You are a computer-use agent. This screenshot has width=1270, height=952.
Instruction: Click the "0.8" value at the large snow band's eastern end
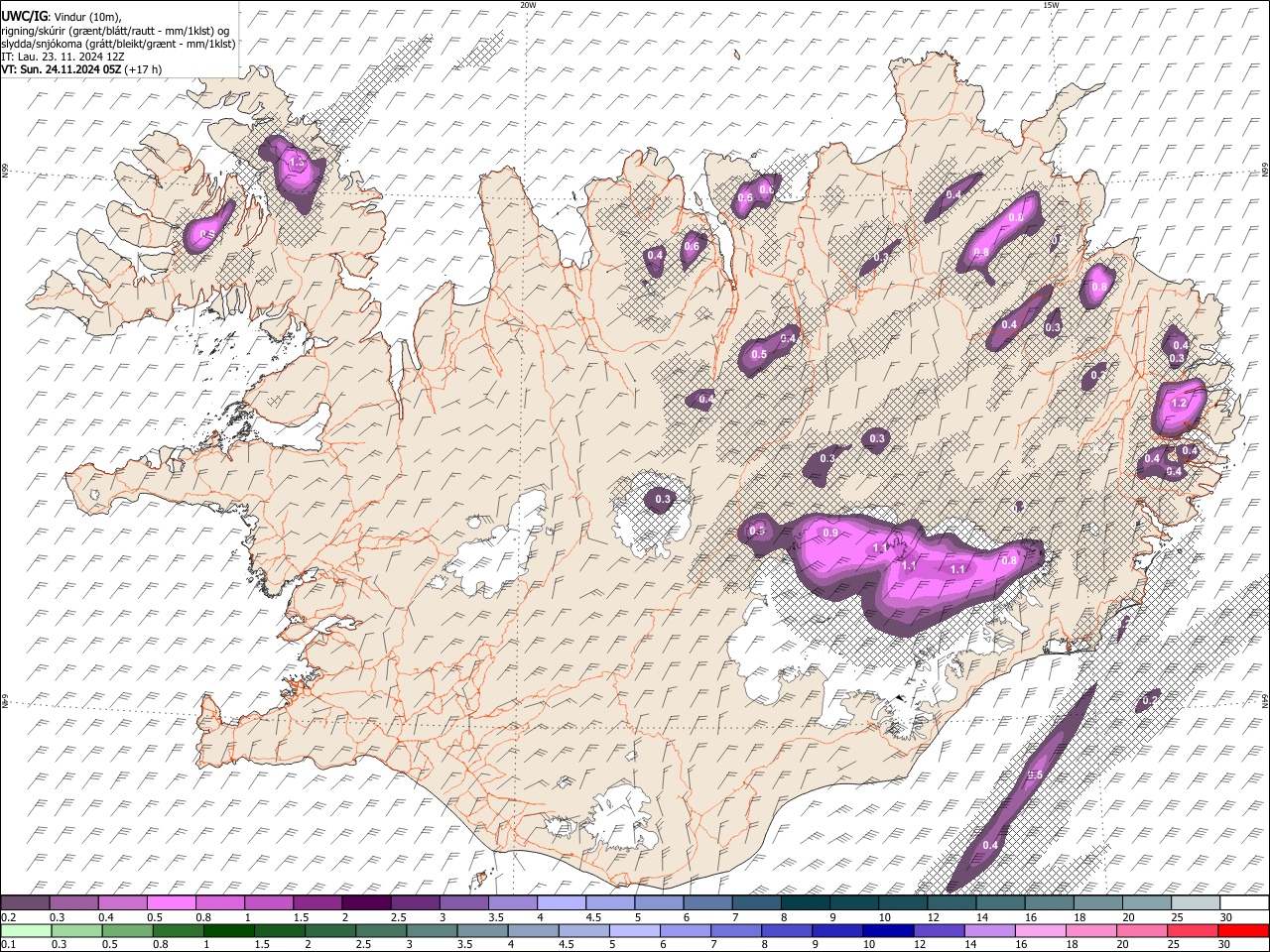[x=1008, y=560]
